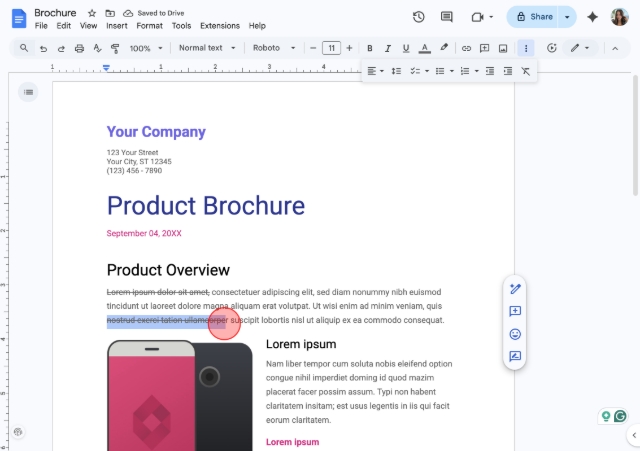The width and height of the screenshot is (640, 451).
Task: Open the Format menu
Action: (x=149, y=26)
